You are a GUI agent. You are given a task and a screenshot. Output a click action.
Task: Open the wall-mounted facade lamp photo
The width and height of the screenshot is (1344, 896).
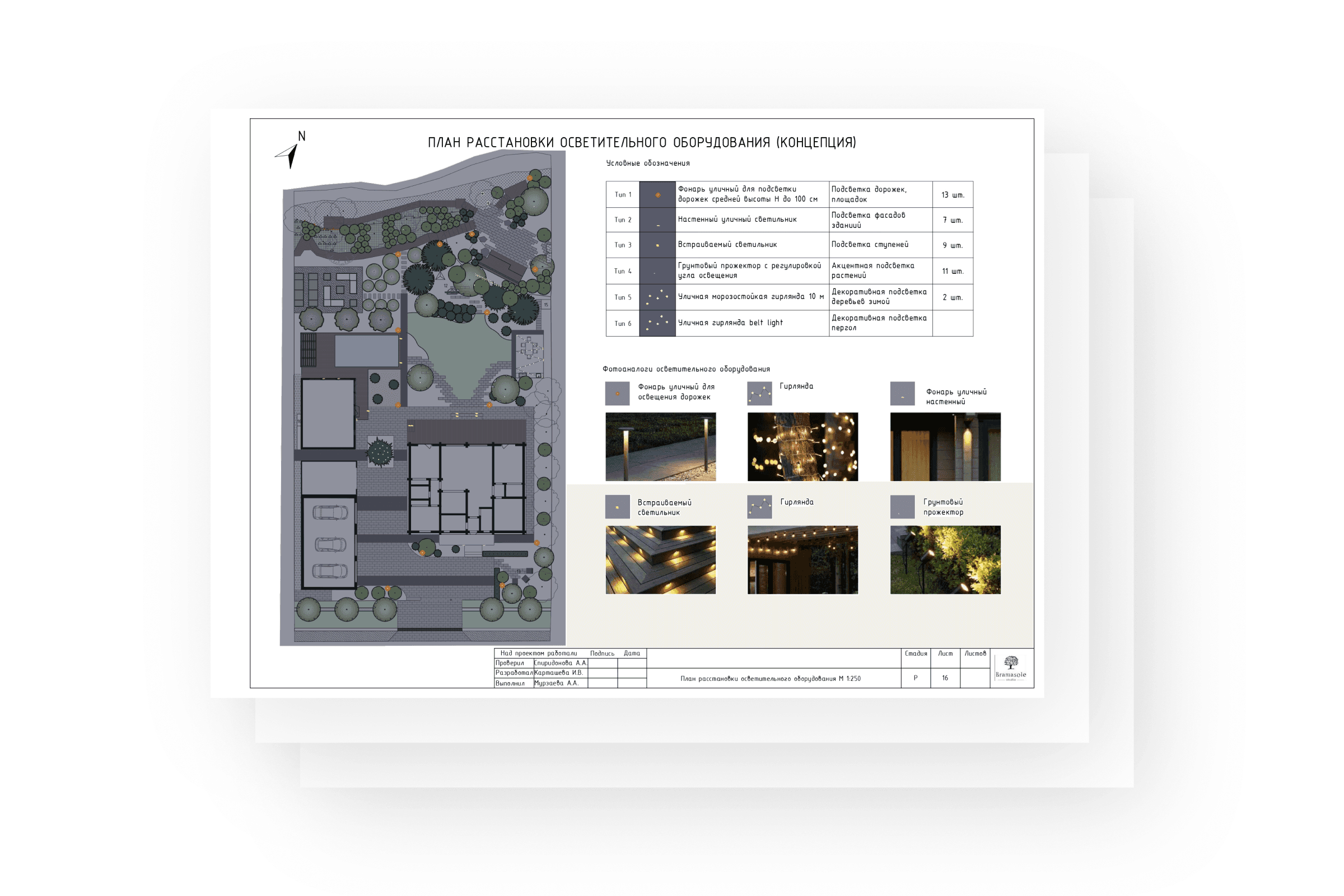(x=945, y=447)
